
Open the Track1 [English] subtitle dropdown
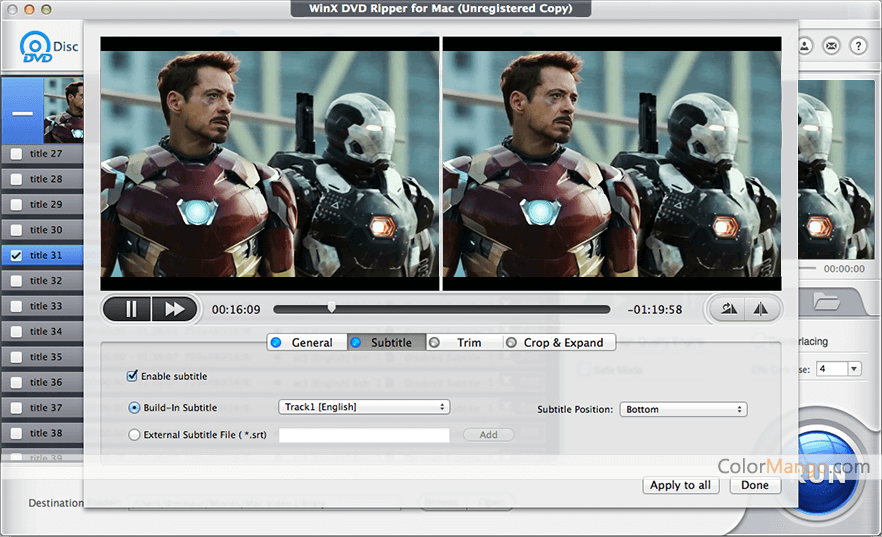click(x=363, y=407)
